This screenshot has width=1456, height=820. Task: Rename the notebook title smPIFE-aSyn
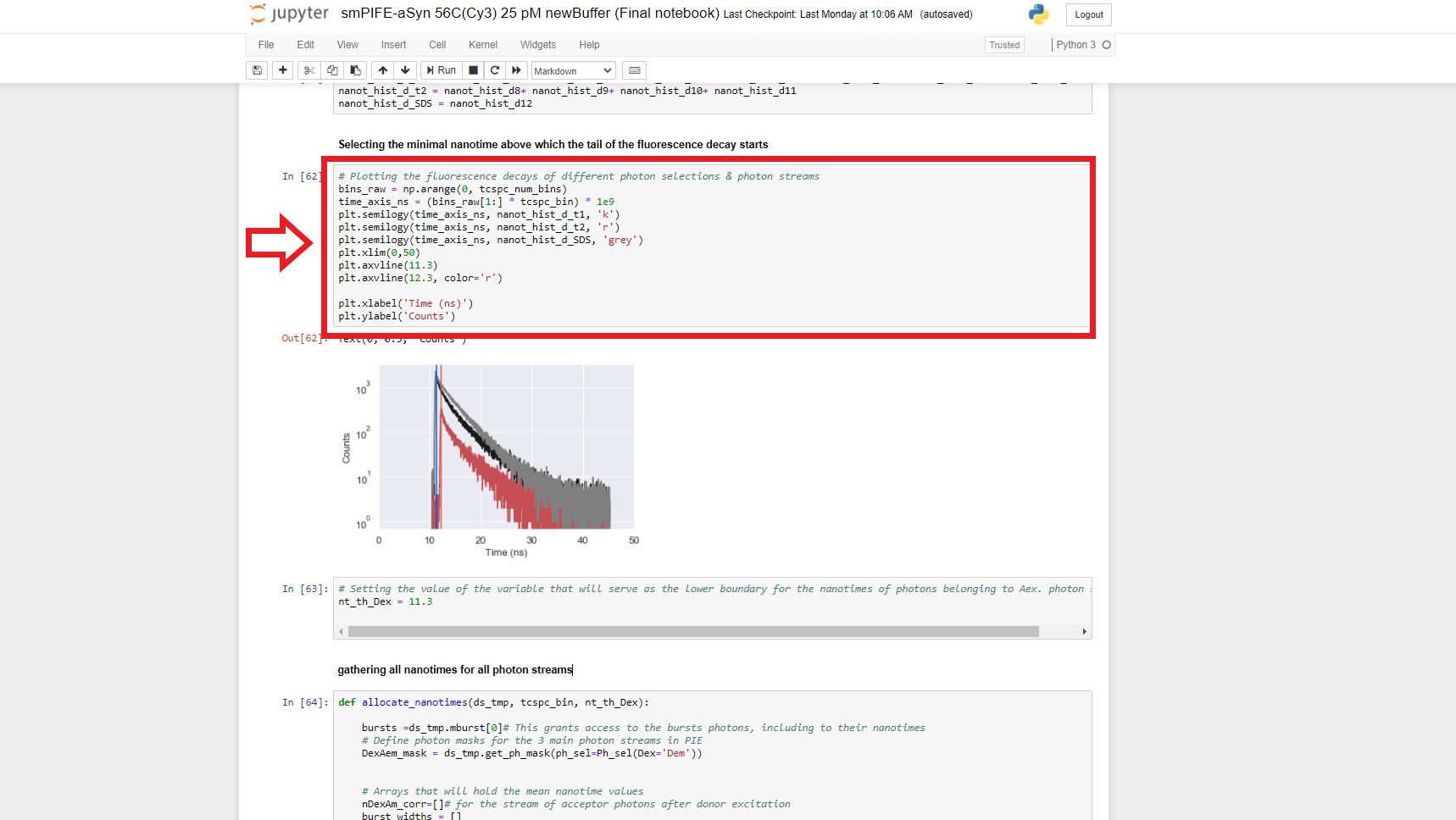click(x=531, y=14)
